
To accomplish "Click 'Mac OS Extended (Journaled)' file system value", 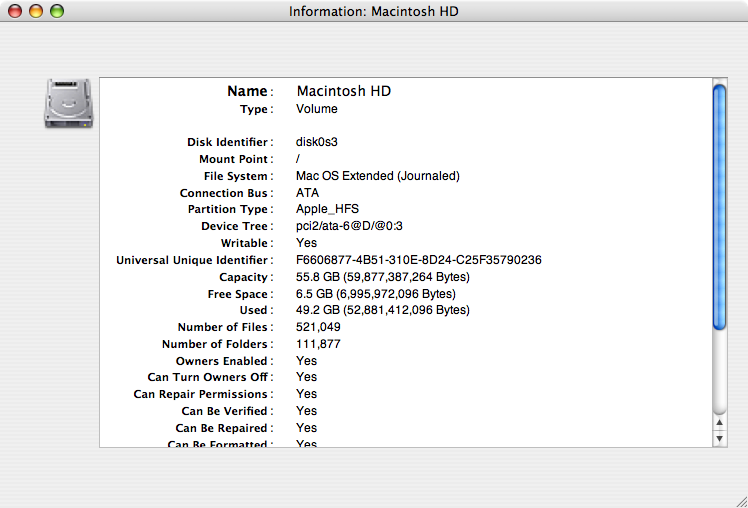I will tap(377, 176).
